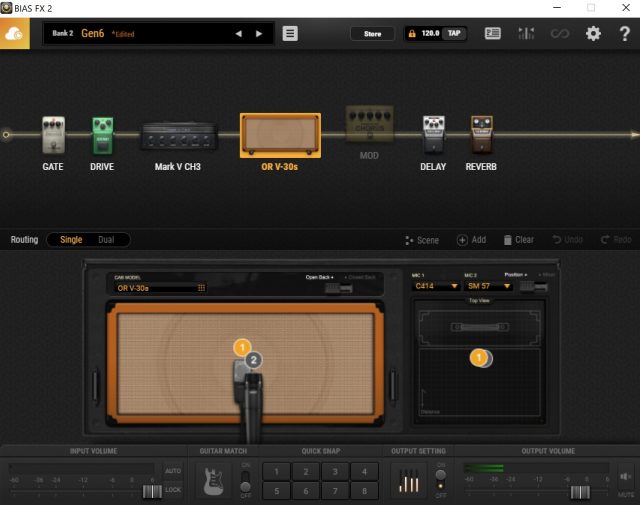Click the loop link icon
The width and height of the screenshot is (640, 505).
(x=560, y=33)
